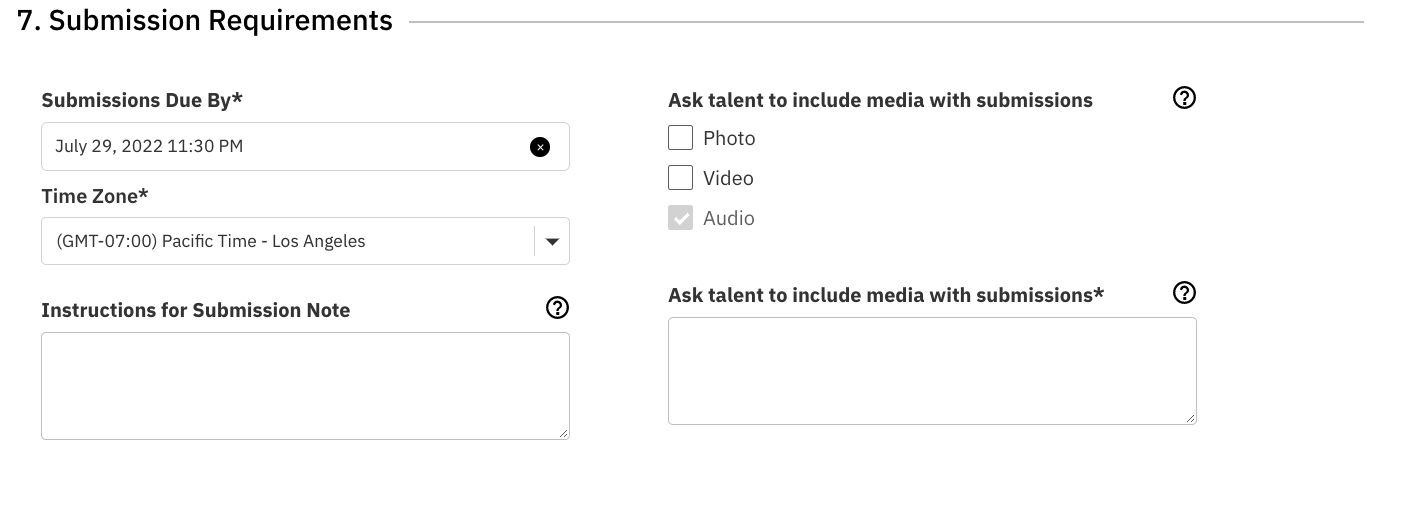
Task: Click into the required media text area
Action: point(931,370)
